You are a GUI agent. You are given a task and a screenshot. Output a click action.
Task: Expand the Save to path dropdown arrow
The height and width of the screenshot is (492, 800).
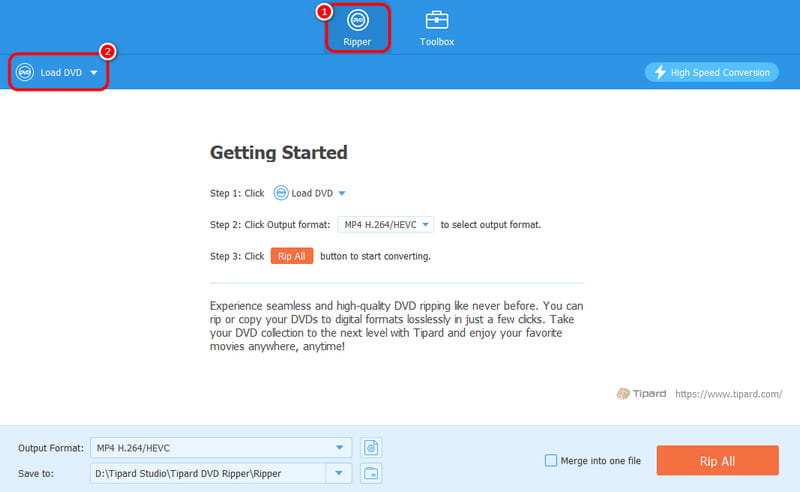pos(339,474)
